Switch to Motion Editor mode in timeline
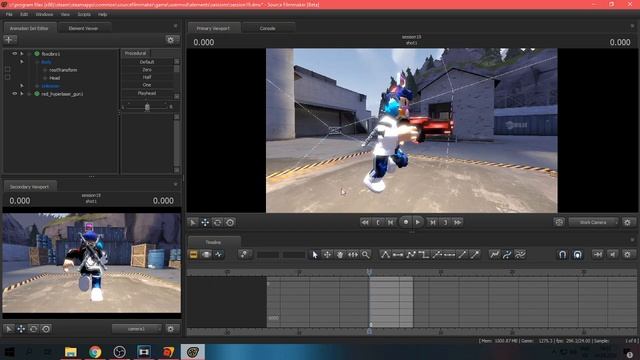The width and height of the screenshot is (640, 360). tap(207, 255)
